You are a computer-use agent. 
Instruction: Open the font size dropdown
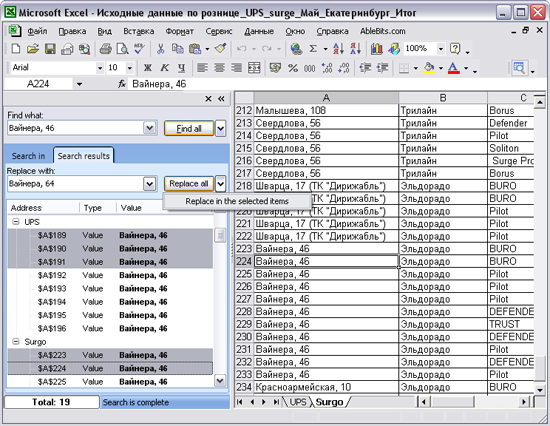[x=130, y=68]
